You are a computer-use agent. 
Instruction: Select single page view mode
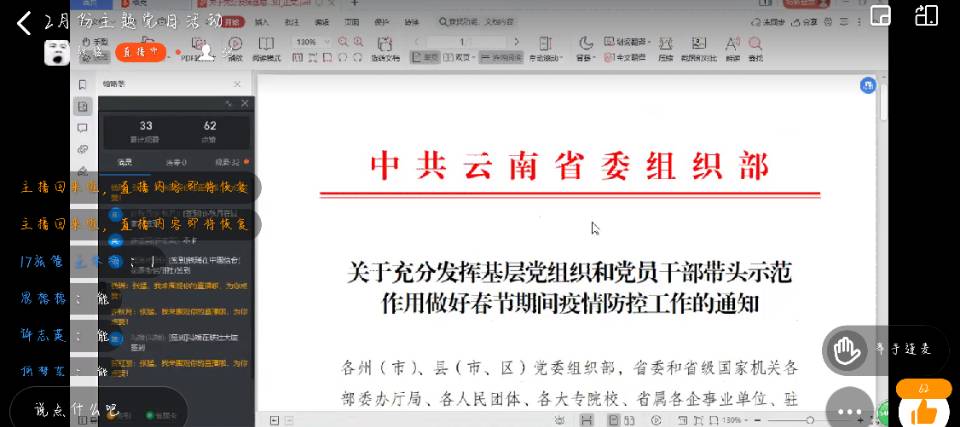point(426,58)
